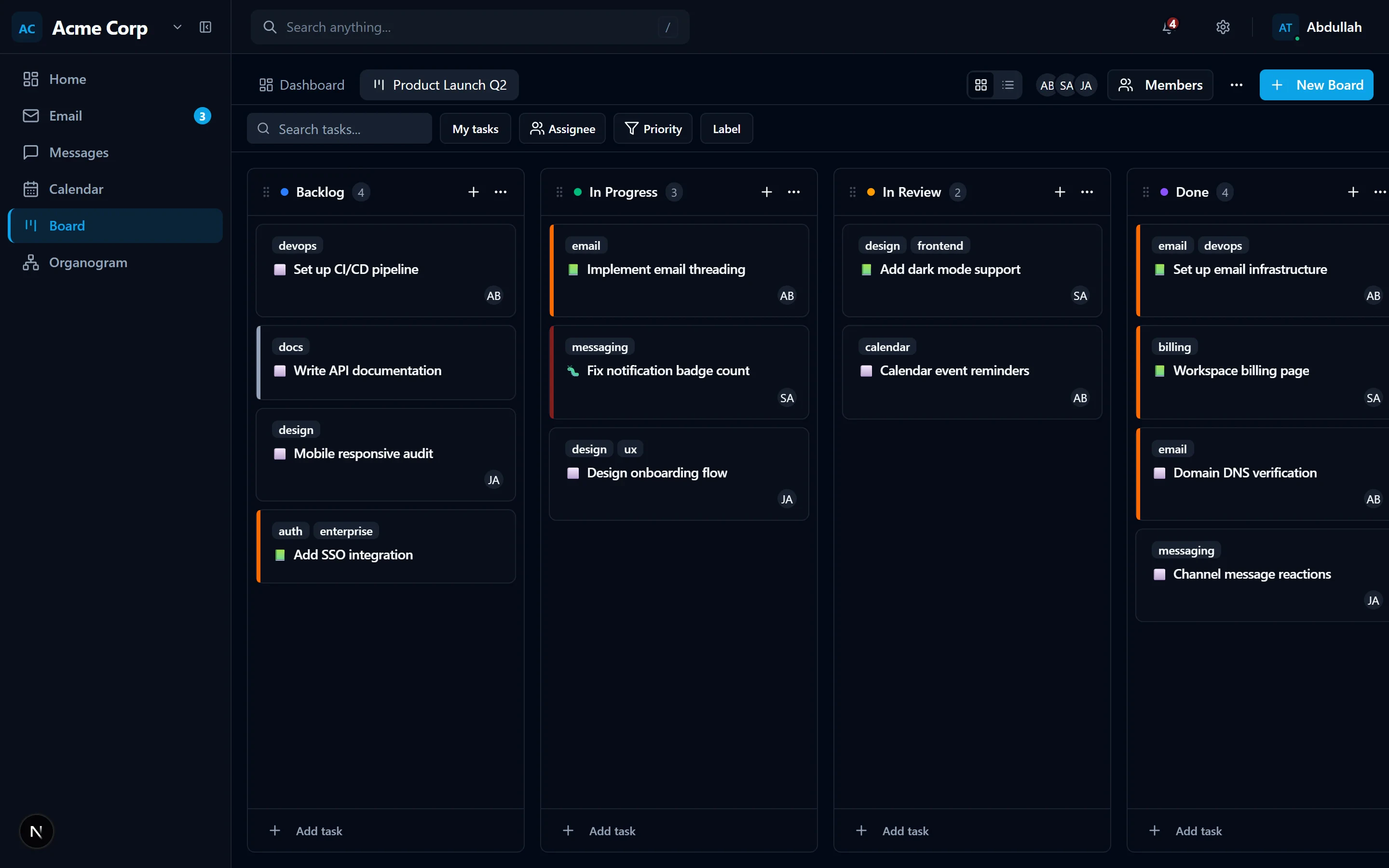Collapse the sidebar panel icon
The image size is (1389, 868).
(x=205, y=27)
